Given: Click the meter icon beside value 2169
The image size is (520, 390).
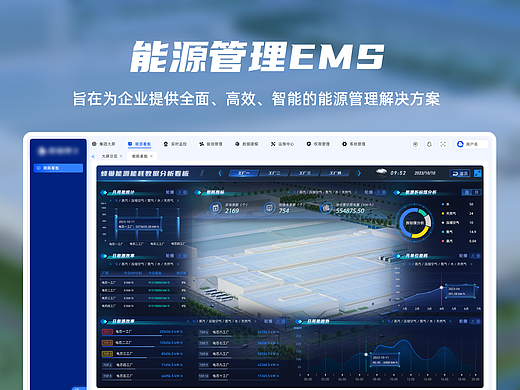Looking at the screenshot, I should click(215, 208).
